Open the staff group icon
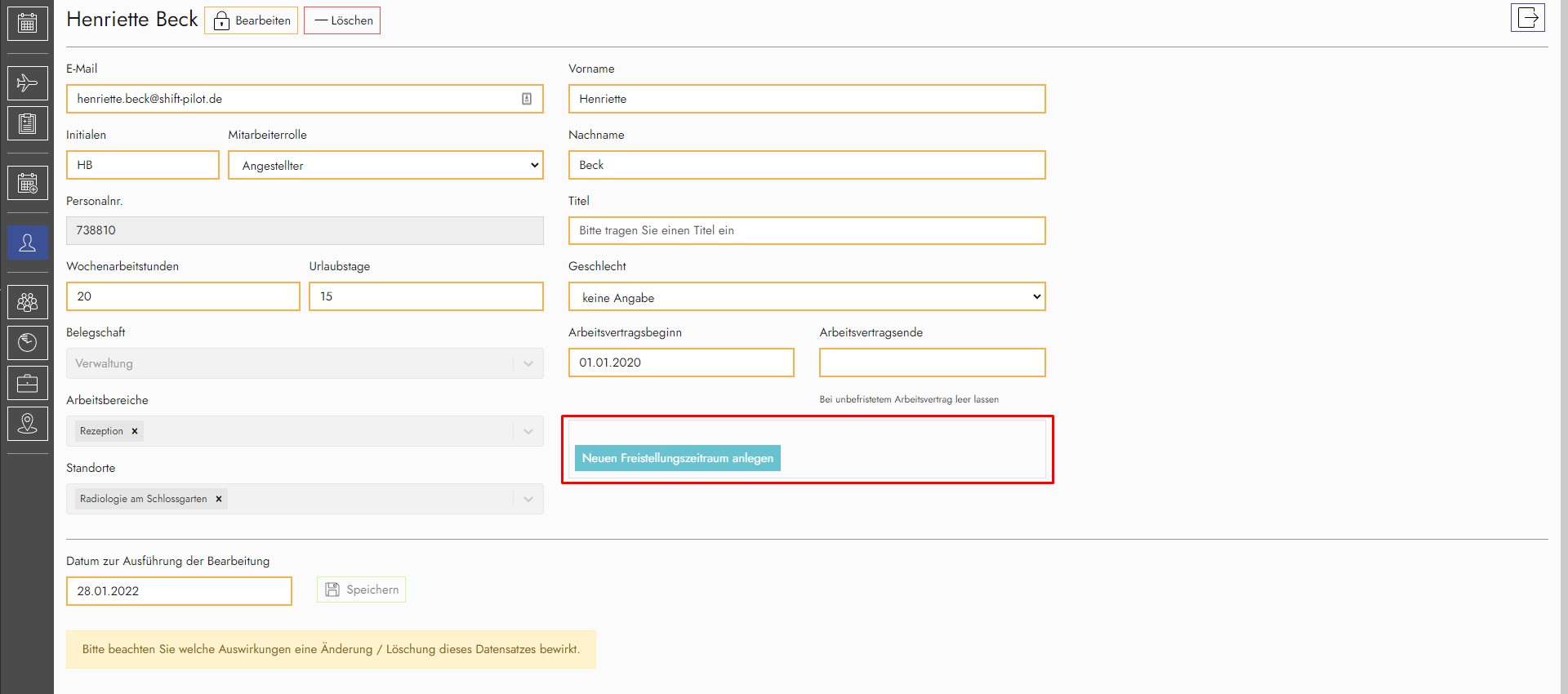The width and height of the screenshot is (1568, 694). (x=27, y=303)
